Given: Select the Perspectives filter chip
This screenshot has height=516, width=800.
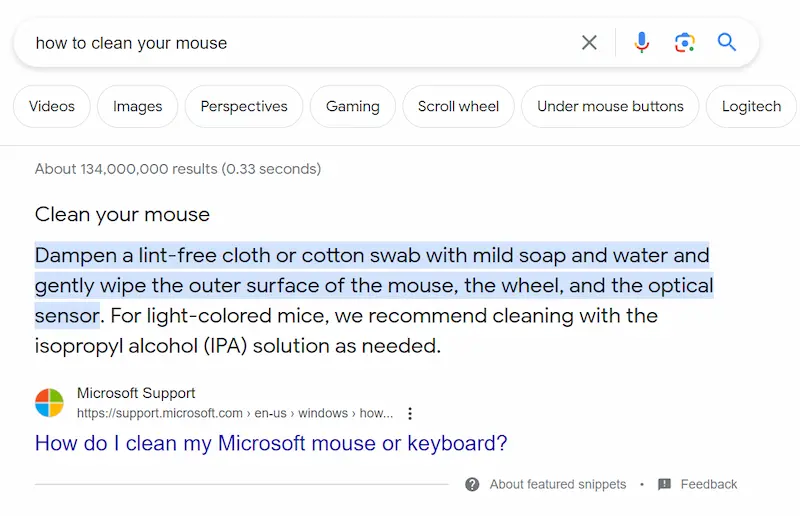Looking at the screenshot, I should 244,106.
